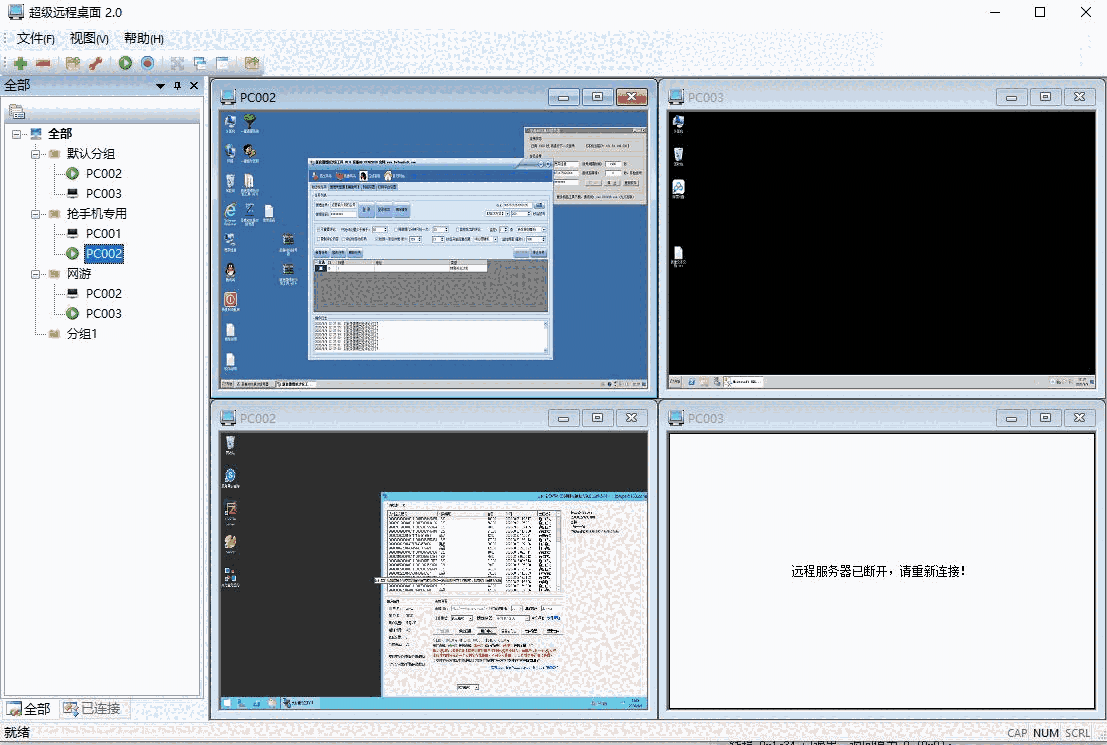
Task: Click the fullscreen arrows toolbar icon
Action: (x=177, y=64)
